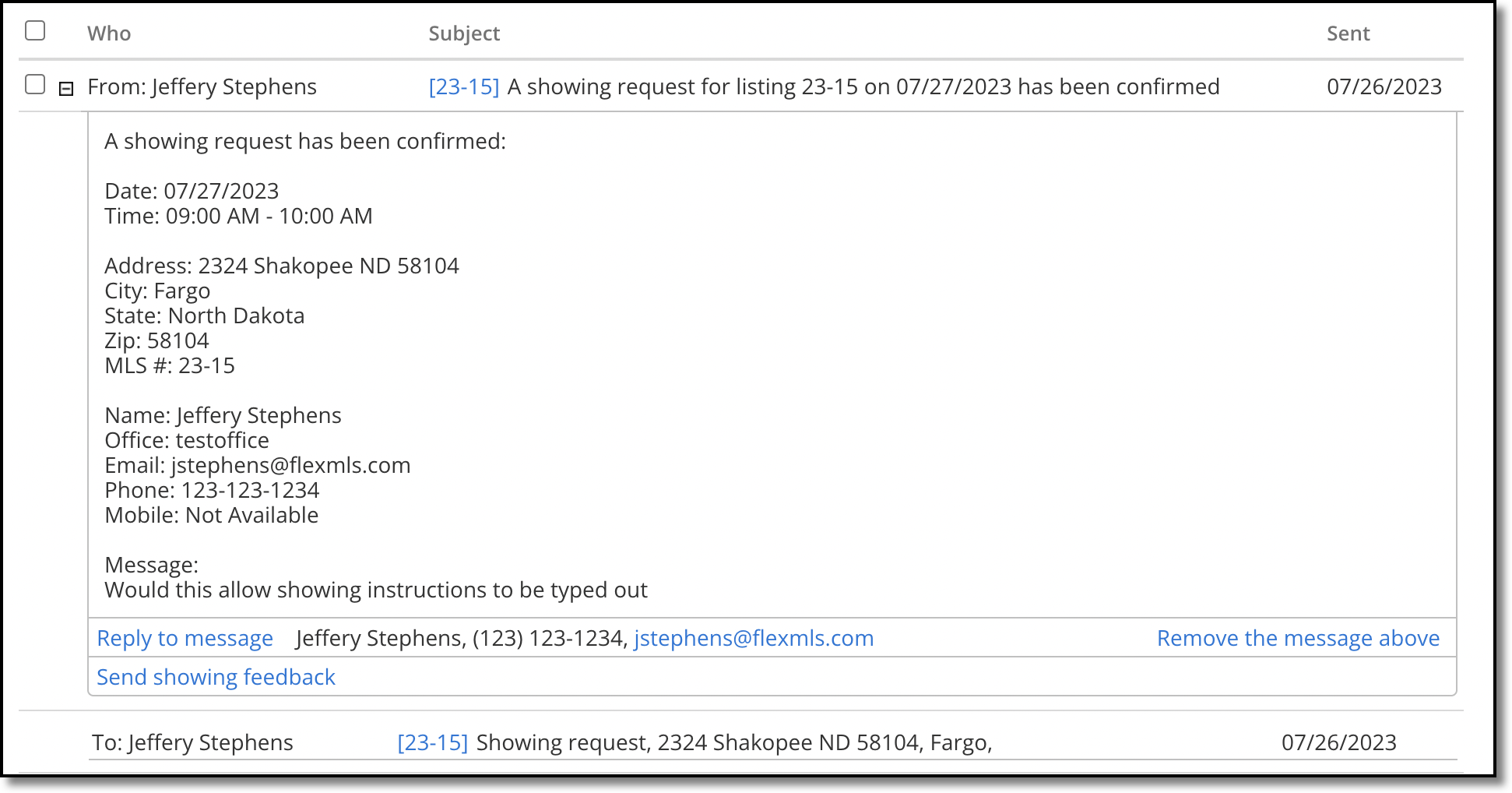1512x793 pixels.
Task: Click the typed showing instructions message text
Action: [x=376, y=590]
